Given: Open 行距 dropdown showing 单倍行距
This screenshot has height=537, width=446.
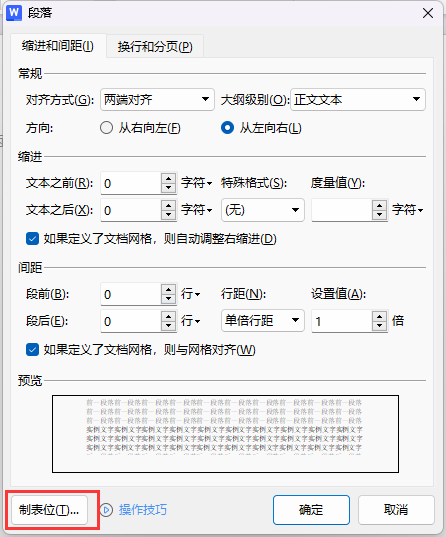Looking at the screenshot, I should pyautogui.click(x=263, y=321).
